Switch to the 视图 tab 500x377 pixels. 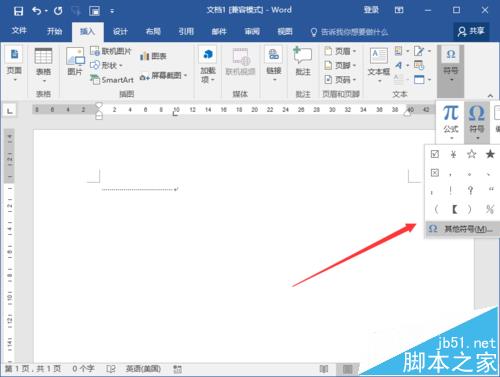point(285,31)
